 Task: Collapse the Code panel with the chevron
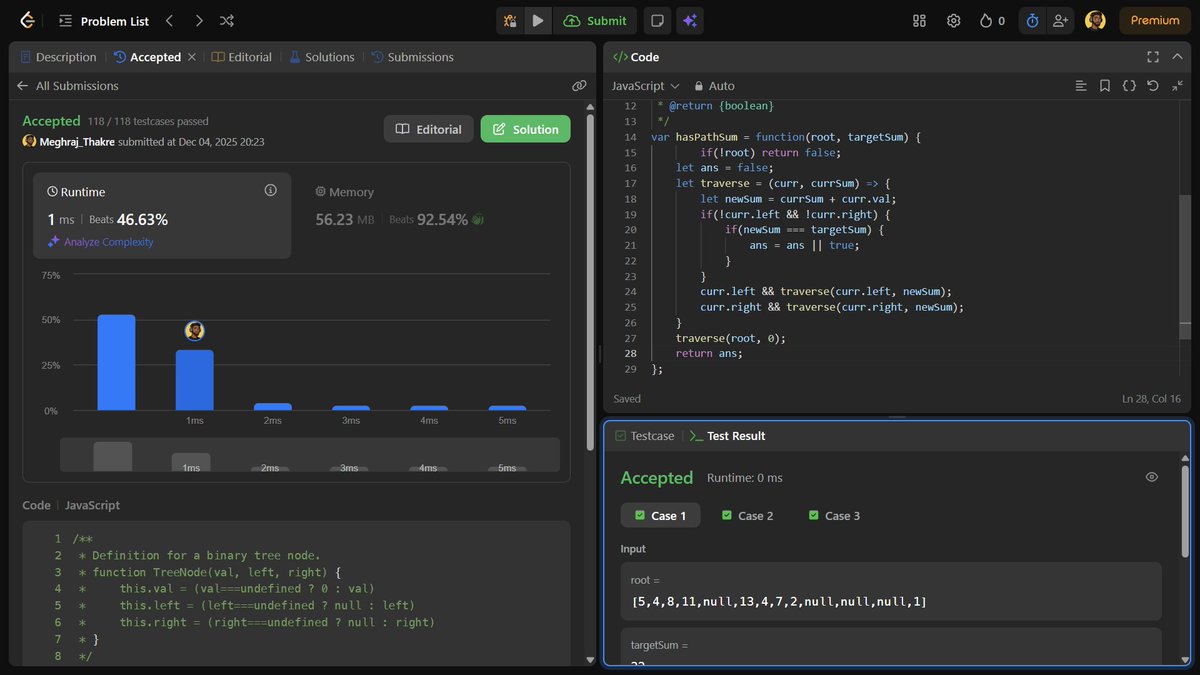tap(1177, 57)
